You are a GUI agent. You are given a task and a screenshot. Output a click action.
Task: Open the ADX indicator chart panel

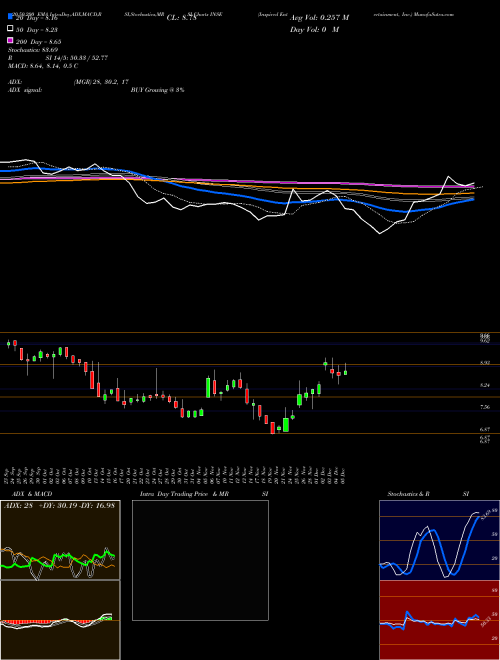60,540
